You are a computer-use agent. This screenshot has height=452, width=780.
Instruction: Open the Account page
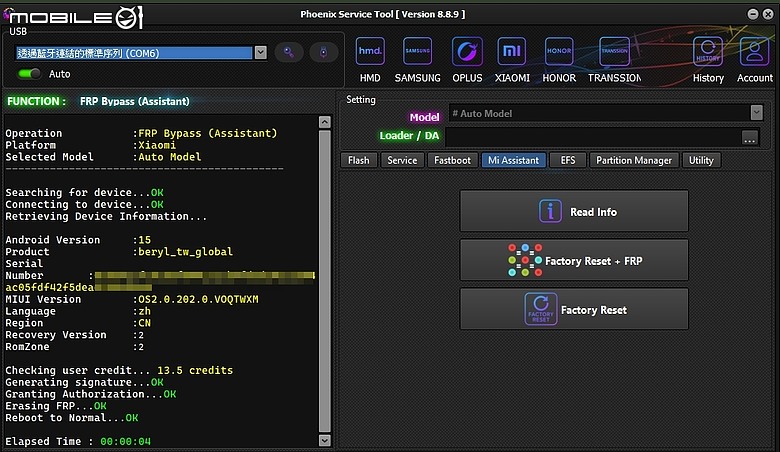coord(755,60)
